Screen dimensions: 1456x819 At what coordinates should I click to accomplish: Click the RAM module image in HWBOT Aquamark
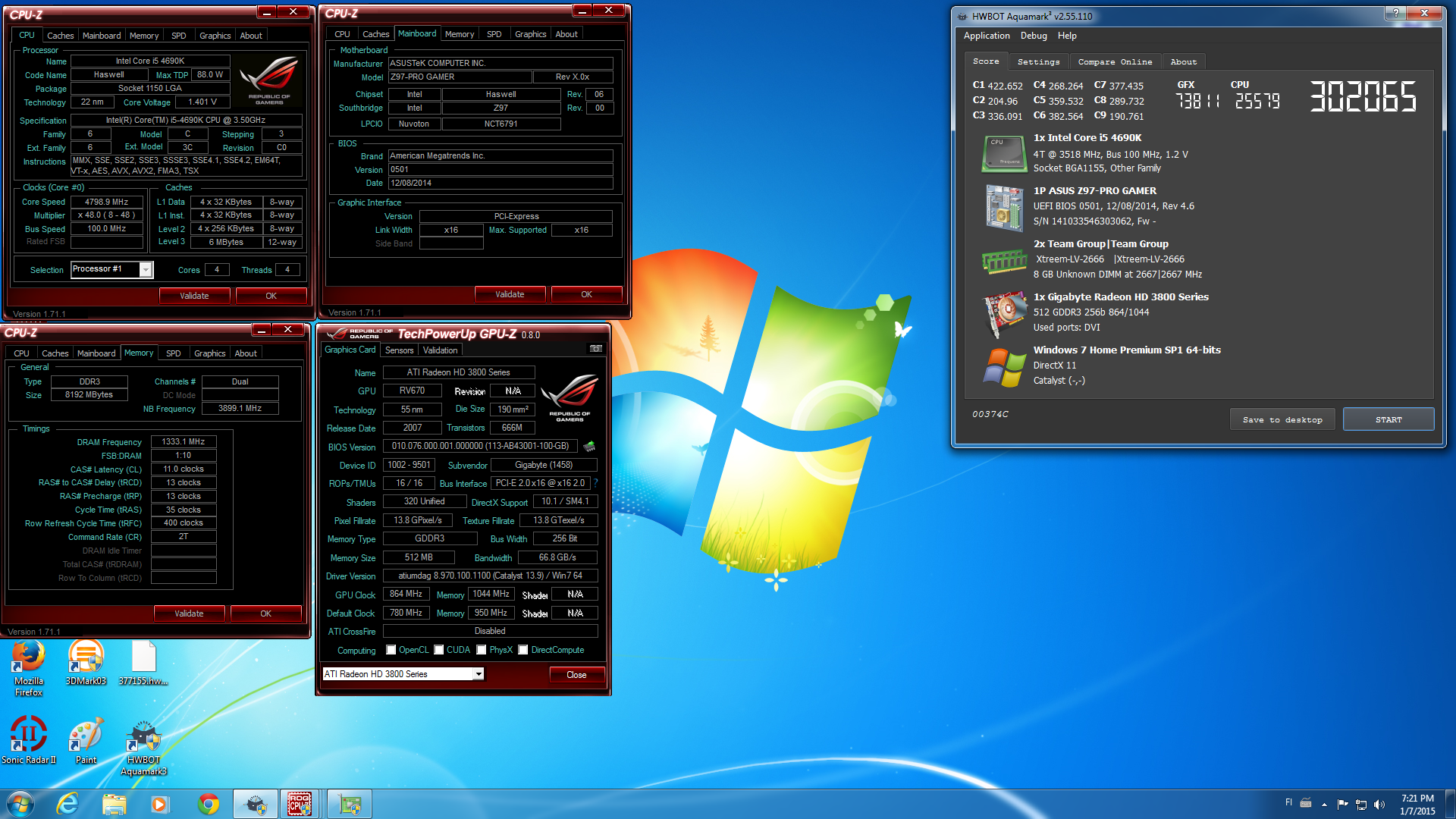[x=1004, y=262]
